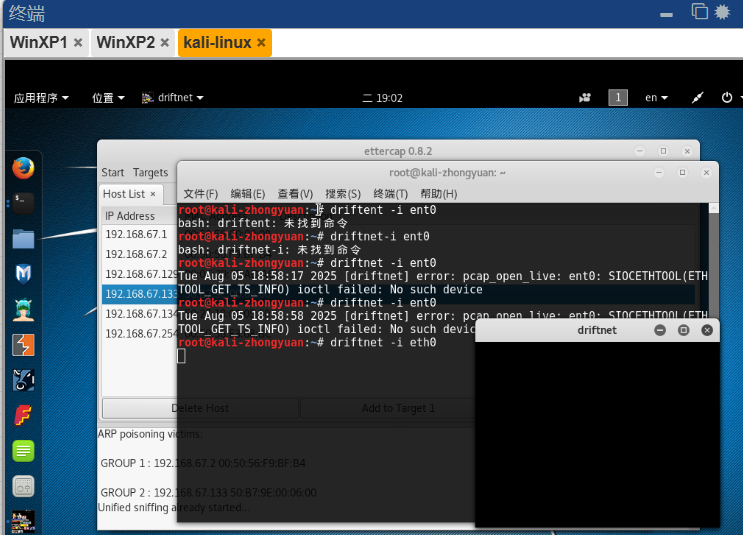The width and height of the screenshot is (743, 535).
Task: Open terminal 帮助(H) menu
Action: coord(439,194)
